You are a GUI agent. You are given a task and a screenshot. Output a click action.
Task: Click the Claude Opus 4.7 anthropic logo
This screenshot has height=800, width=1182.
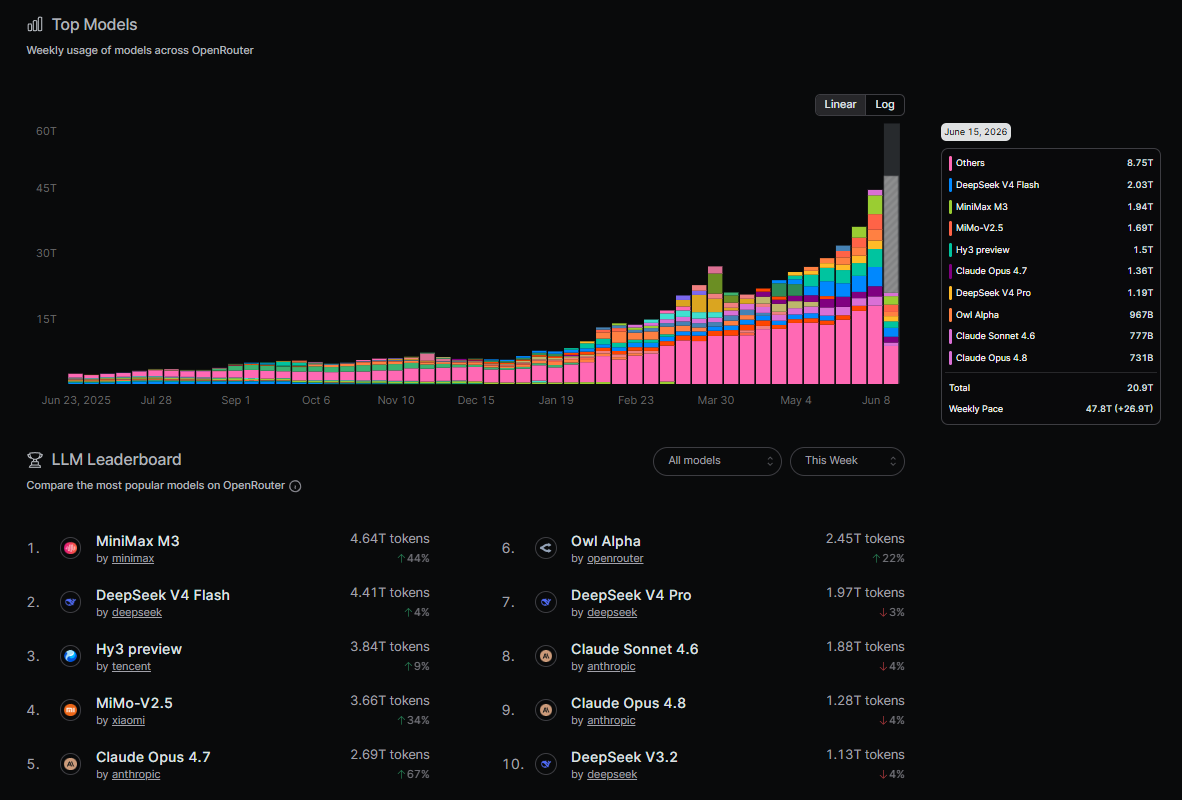click(70, 765)
